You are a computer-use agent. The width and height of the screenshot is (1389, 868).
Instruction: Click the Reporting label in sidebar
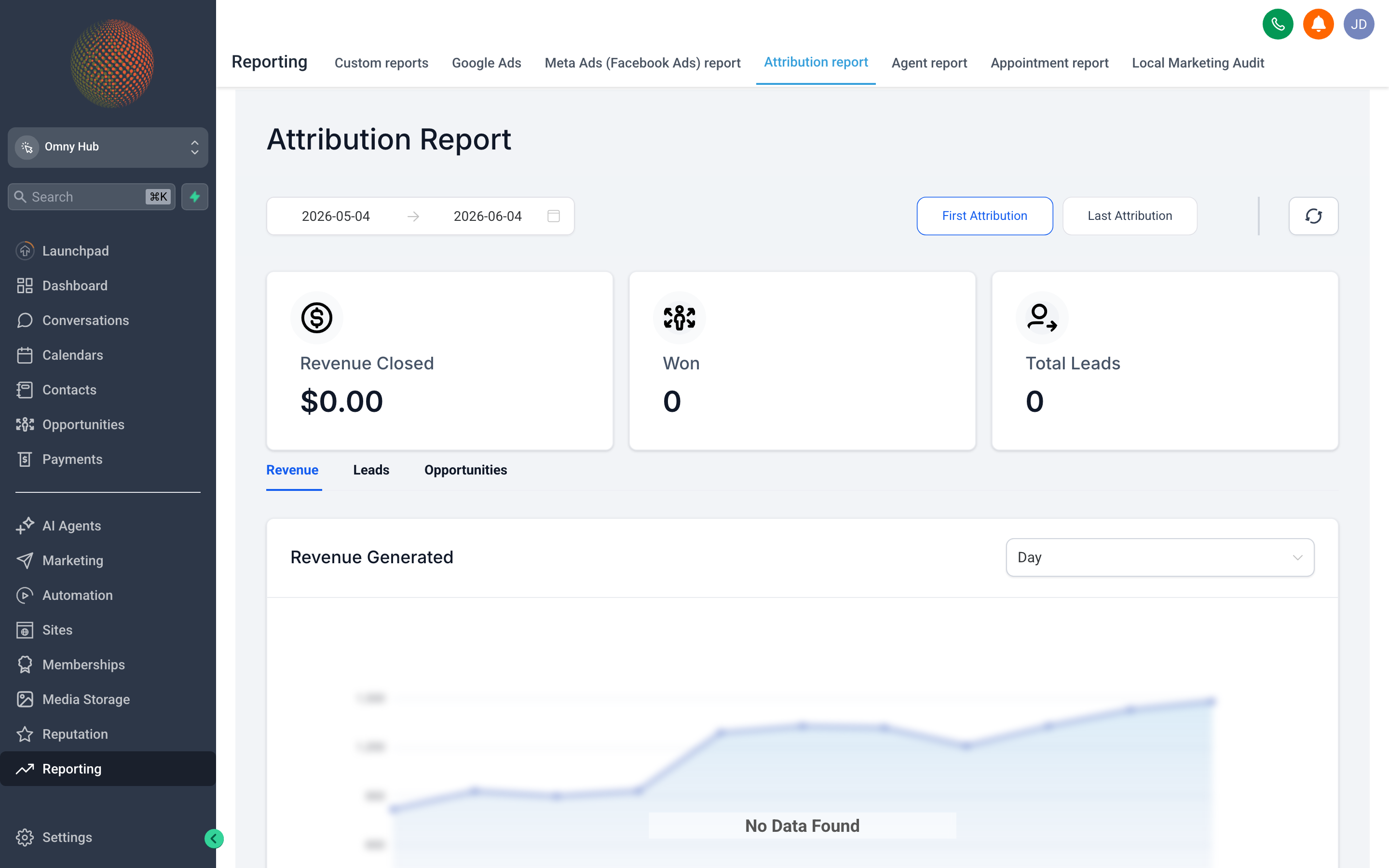(72, 769)
